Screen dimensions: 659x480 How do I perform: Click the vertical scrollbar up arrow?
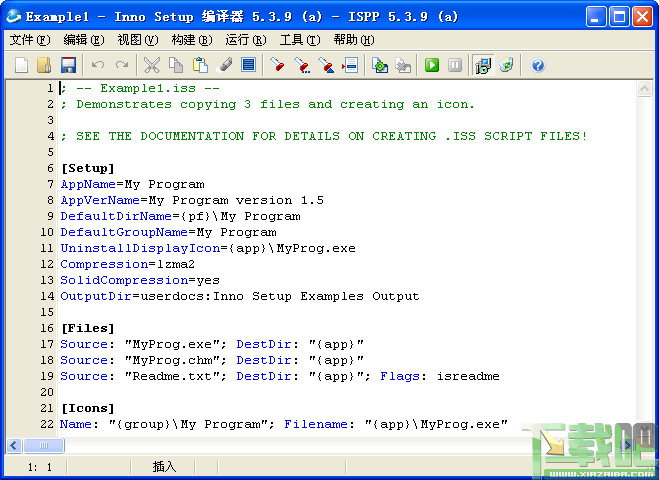pos(644,89)
